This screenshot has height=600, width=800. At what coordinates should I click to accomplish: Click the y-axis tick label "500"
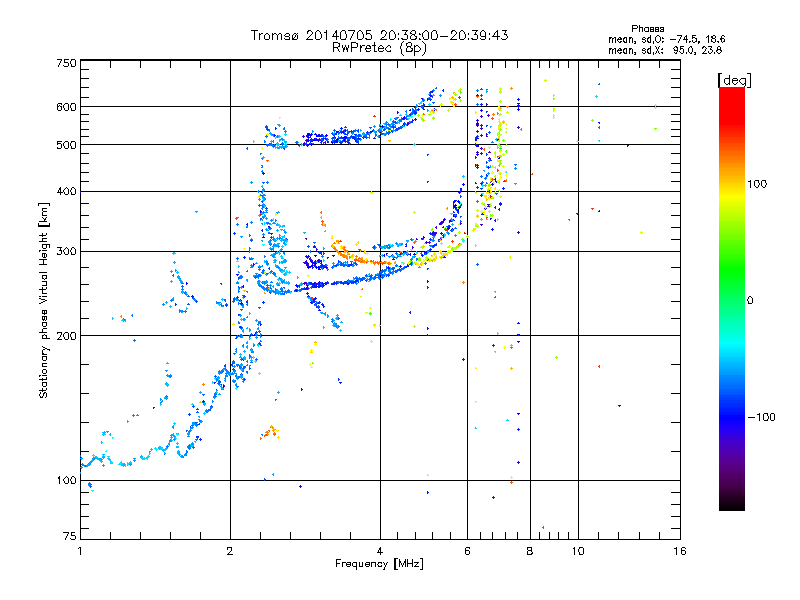pos(66,145)
